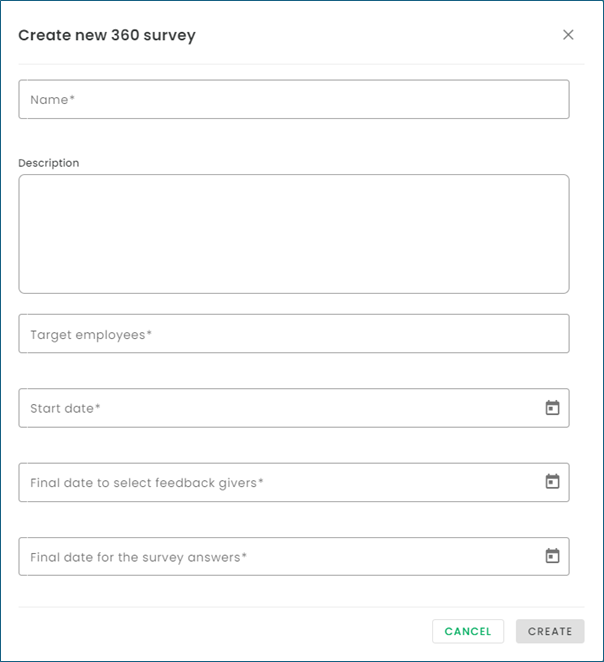Select the Target employees field

pyautogui.click(x=294, y=334)
